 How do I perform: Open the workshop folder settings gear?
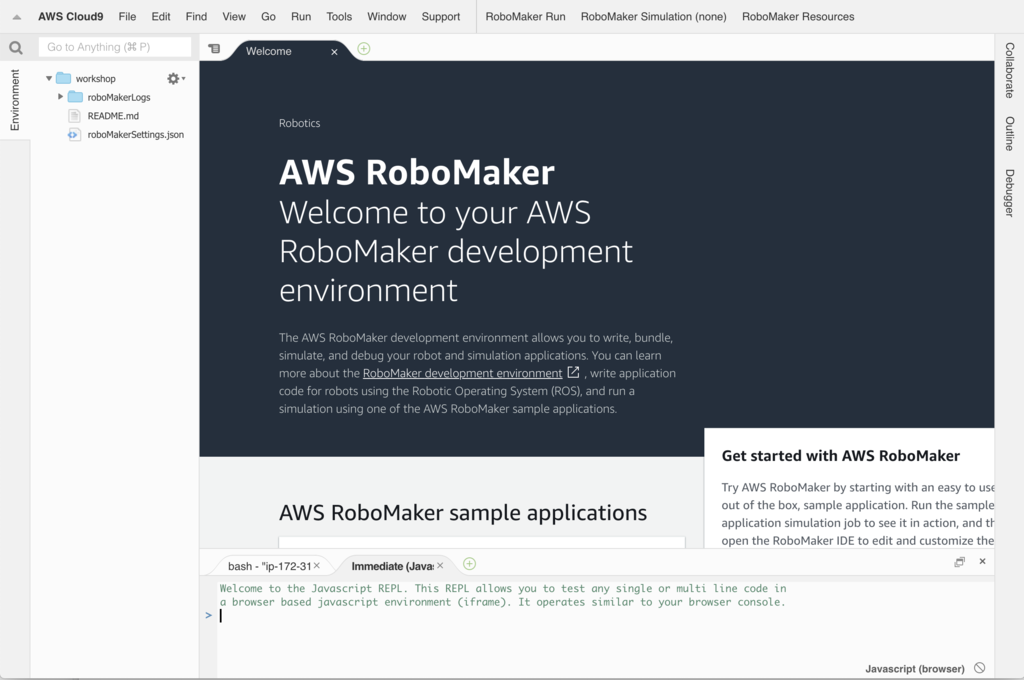pyautogui.click(x=174, y=78)
